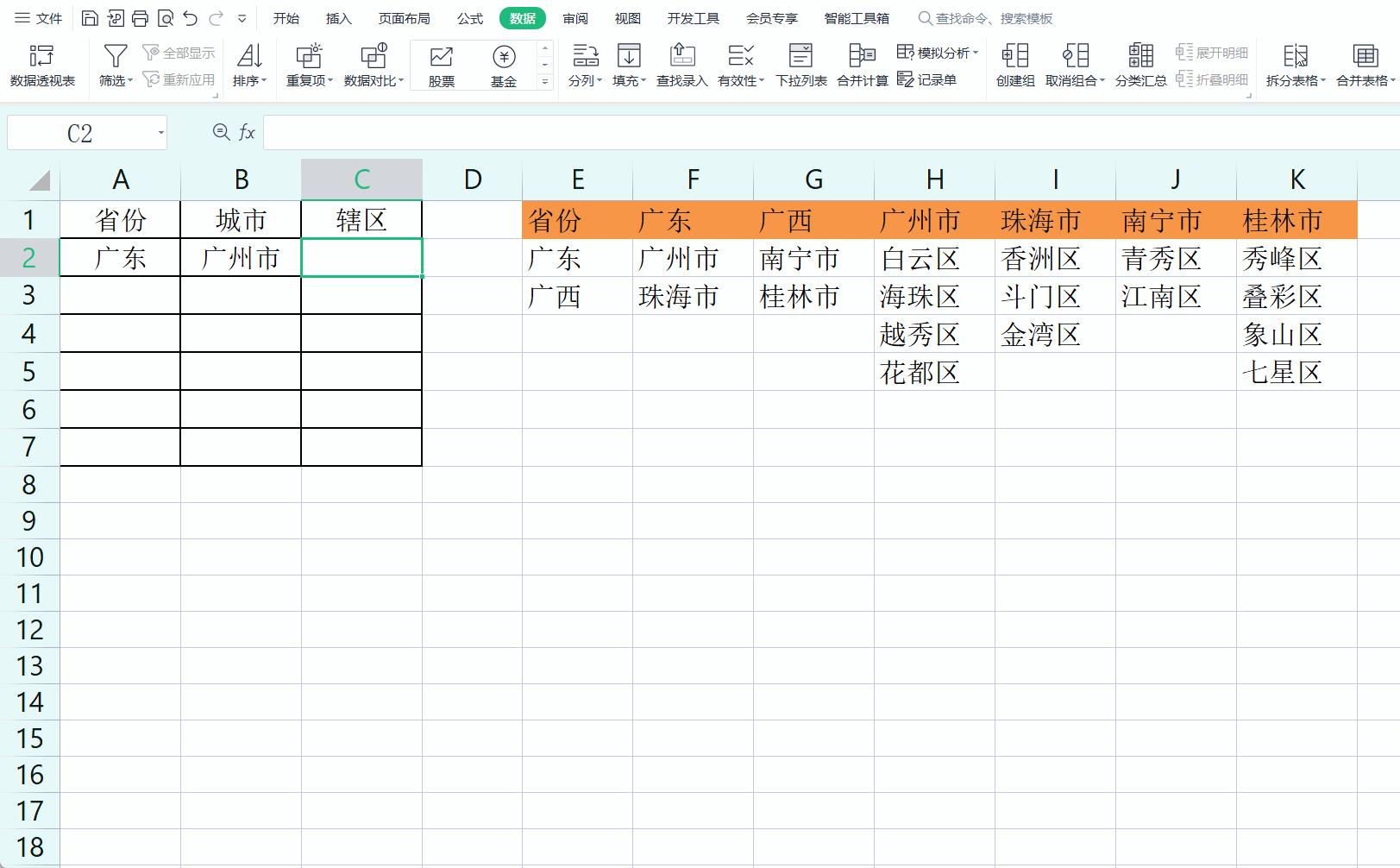
Task: Expand the 排序 sort dropdown
Action: [x=250, y=79]
